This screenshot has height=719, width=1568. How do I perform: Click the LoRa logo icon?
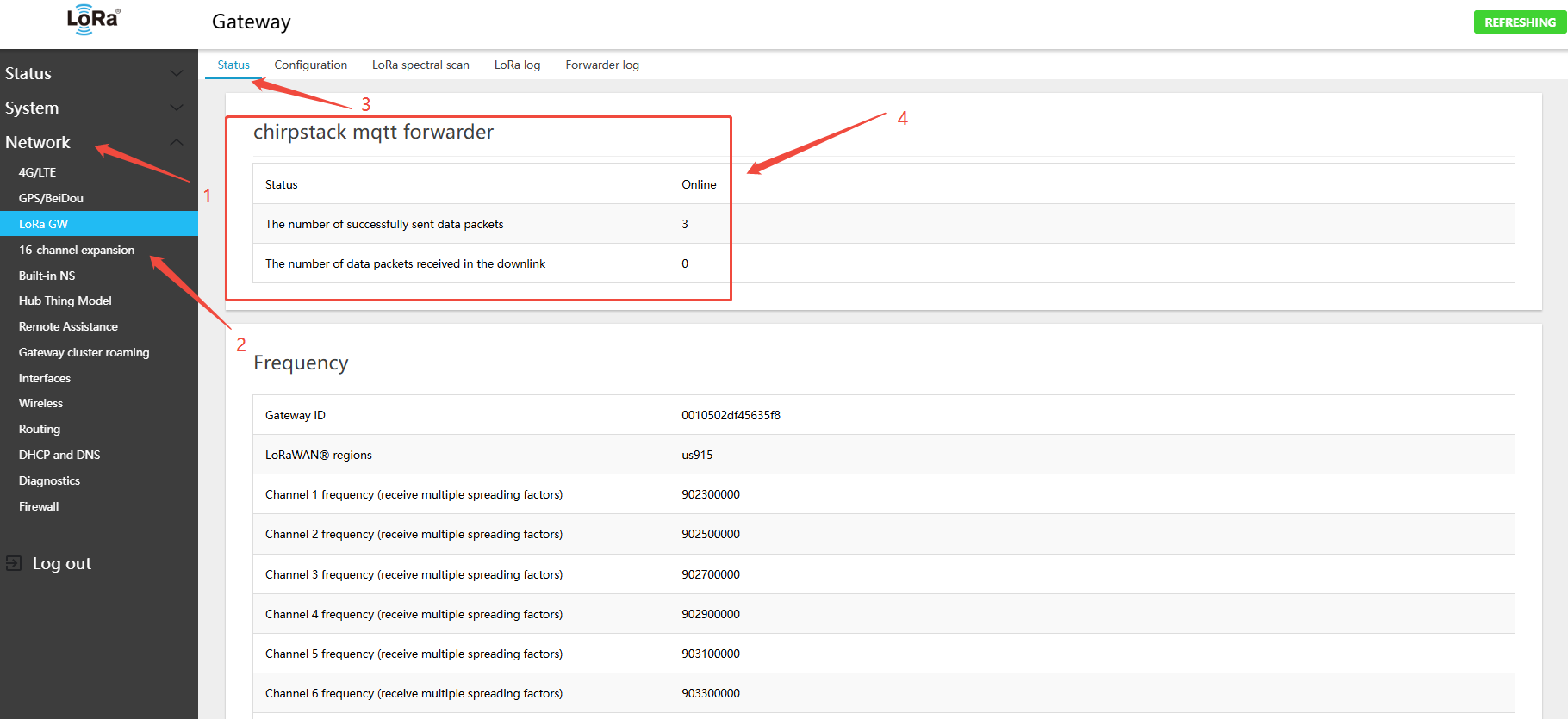click(93, 20)
